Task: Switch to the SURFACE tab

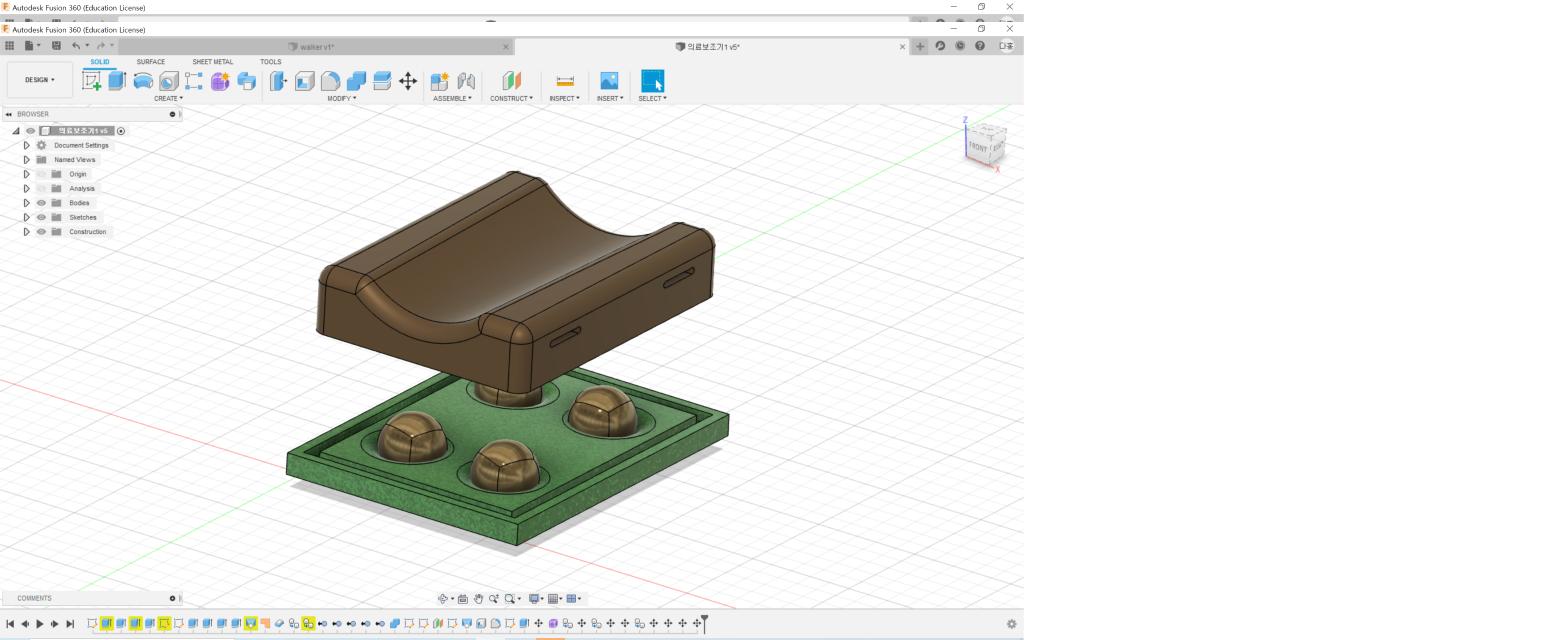Action: click(151, 62)
